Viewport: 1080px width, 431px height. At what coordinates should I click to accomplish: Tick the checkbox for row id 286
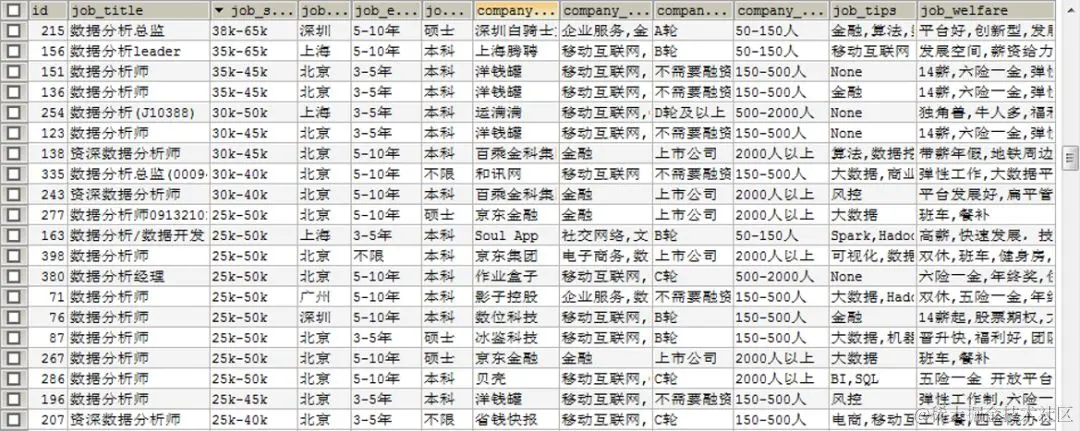tap(14, 379)
